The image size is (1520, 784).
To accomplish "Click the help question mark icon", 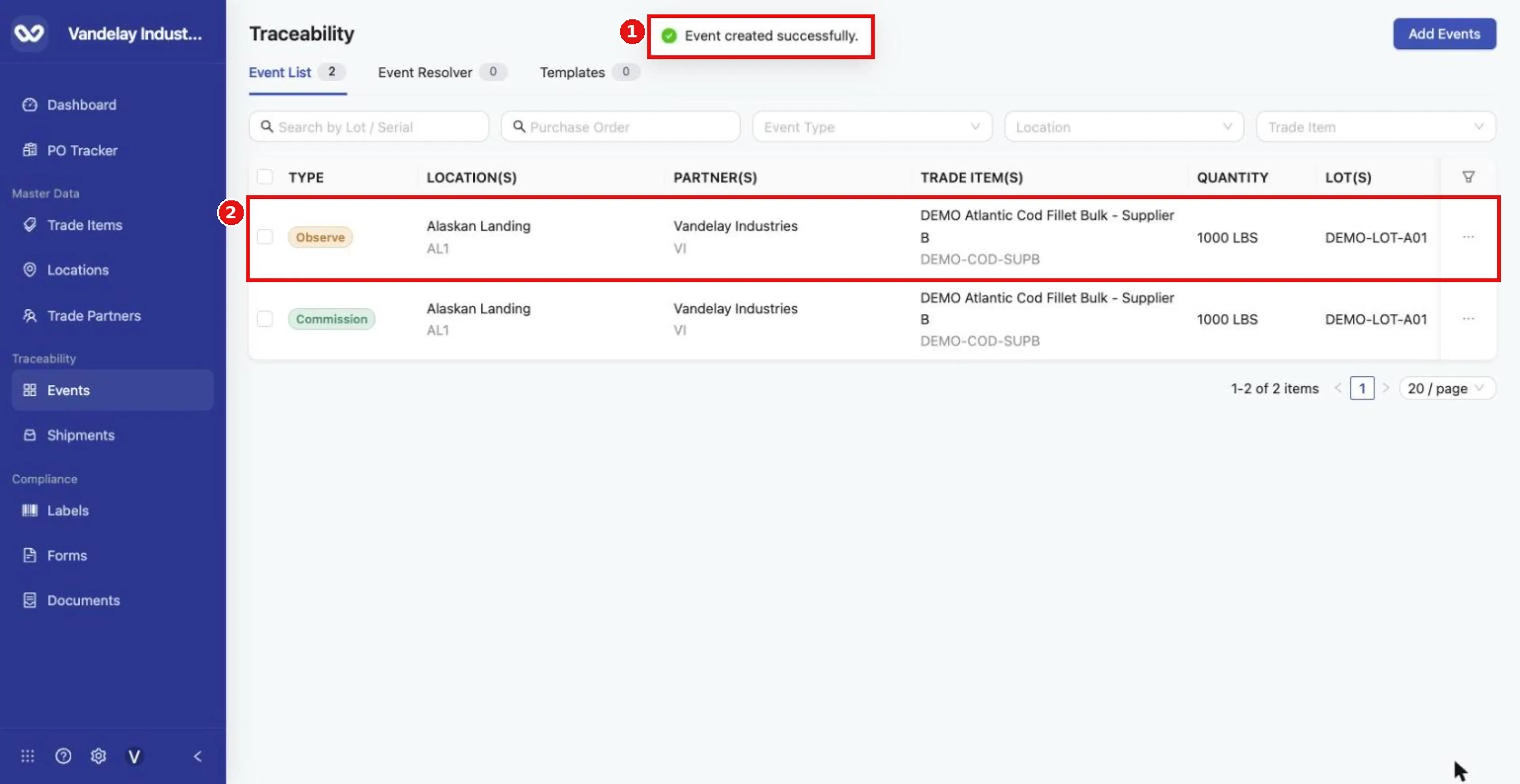I will 63,756.
